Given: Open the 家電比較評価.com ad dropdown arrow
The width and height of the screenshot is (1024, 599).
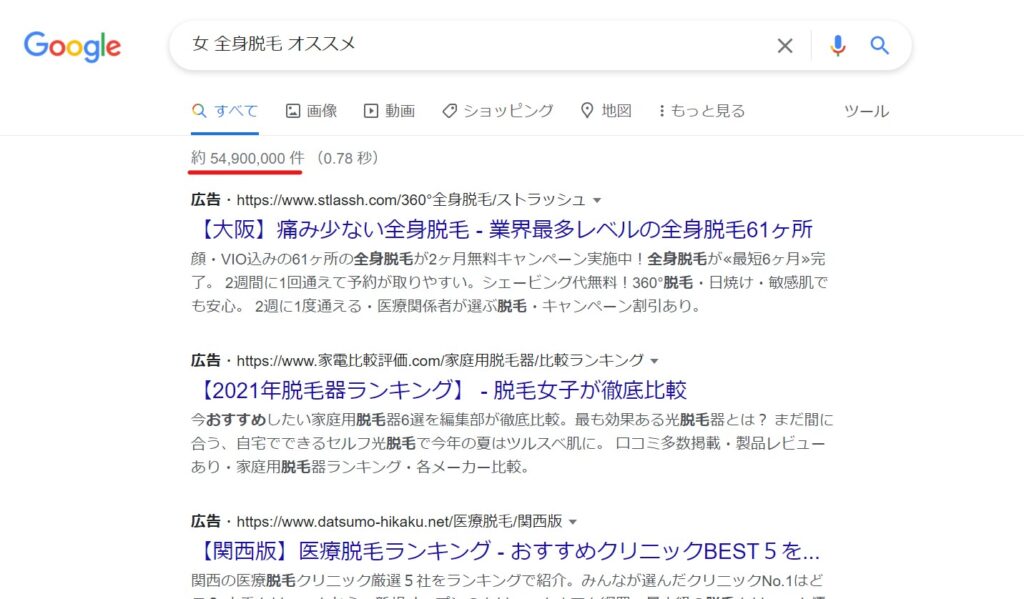Looking at the screenshot, I should coord(654,361).
